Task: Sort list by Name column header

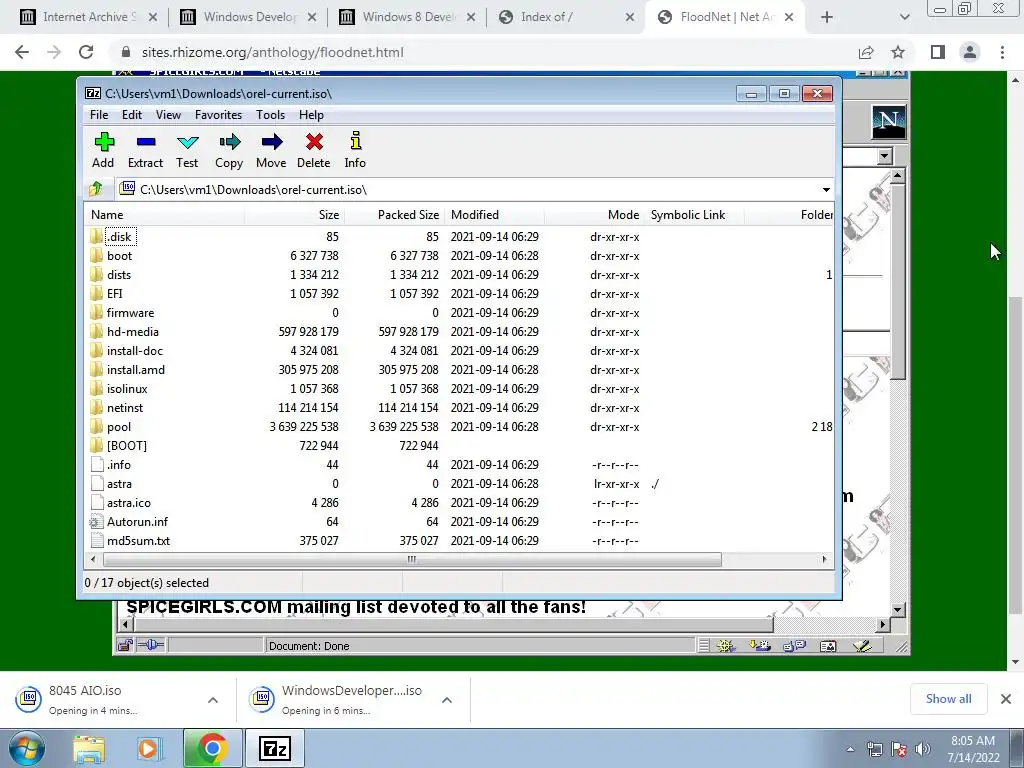Action: pos(165,215)
